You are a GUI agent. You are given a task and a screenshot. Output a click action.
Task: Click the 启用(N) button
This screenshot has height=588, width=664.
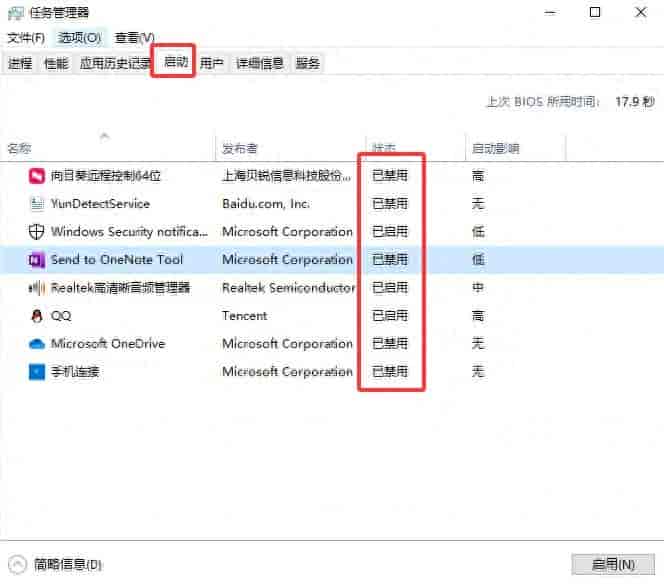(x=613, y=564)
